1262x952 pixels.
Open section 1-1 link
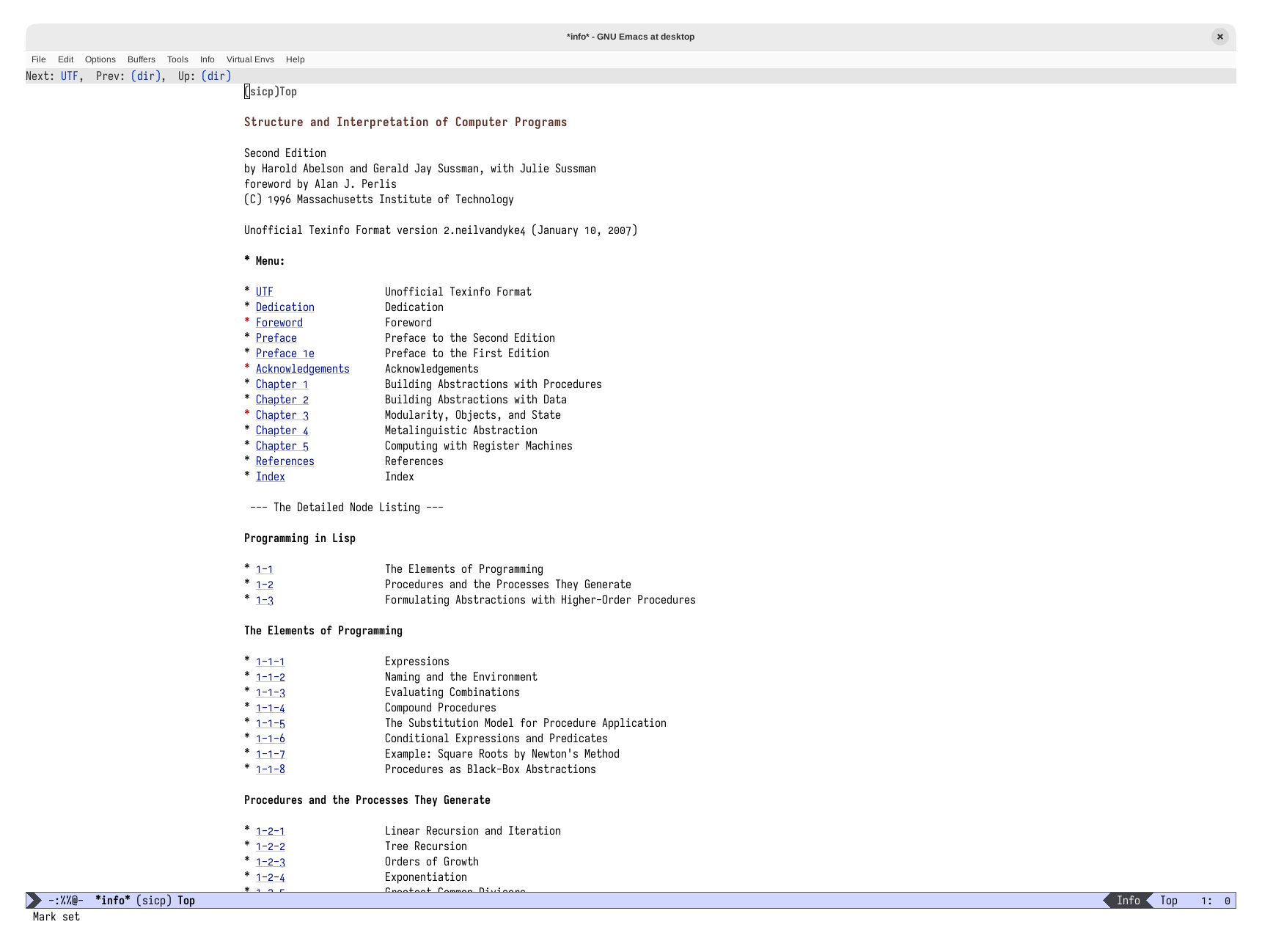point(265,569)
